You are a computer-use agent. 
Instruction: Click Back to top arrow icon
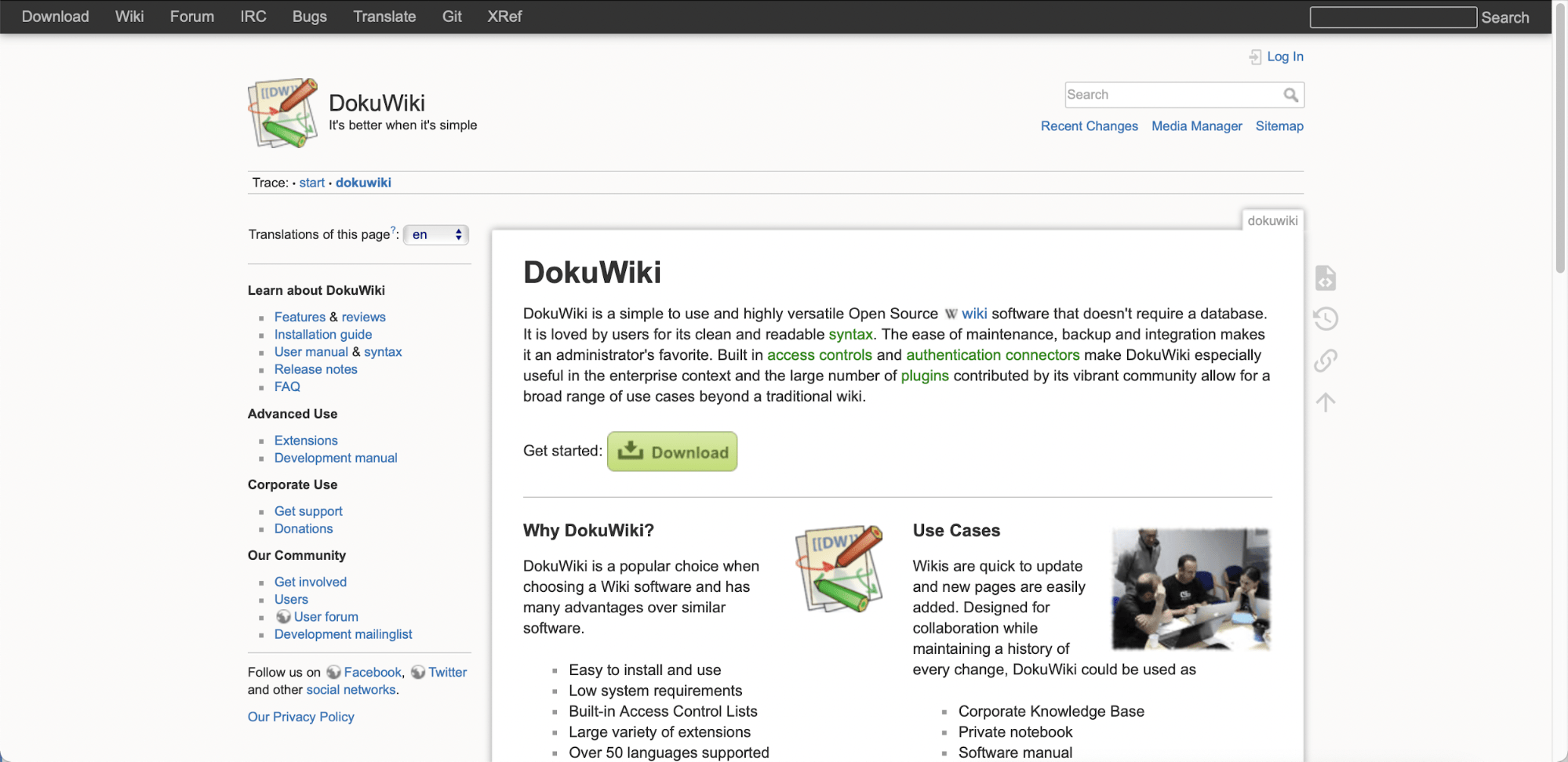pyautogui.click(x=1325, y=402)
